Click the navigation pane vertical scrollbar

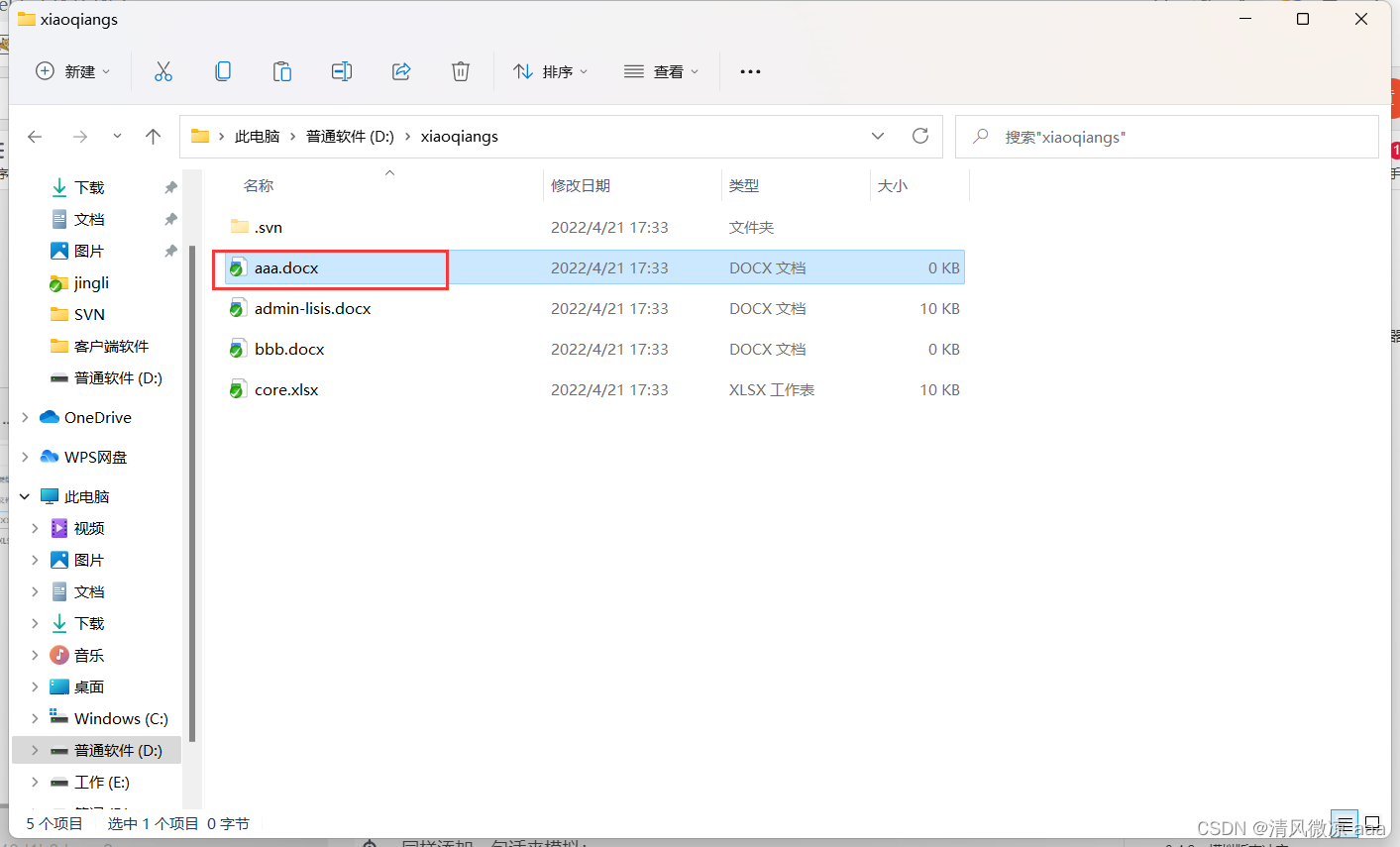[192, 493]
